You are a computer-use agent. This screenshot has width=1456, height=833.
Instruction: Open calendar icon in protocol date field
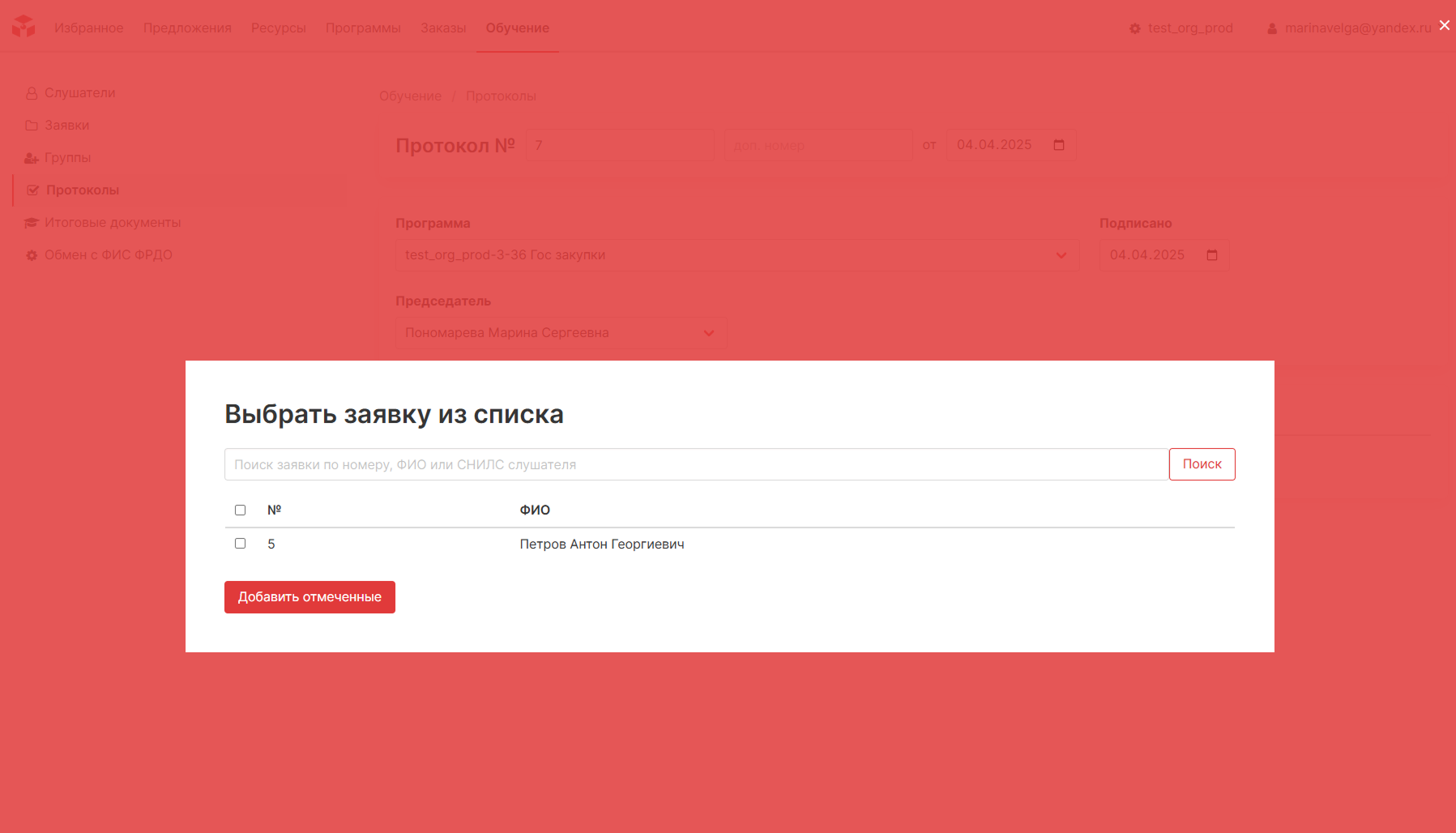coord(1059,145)
